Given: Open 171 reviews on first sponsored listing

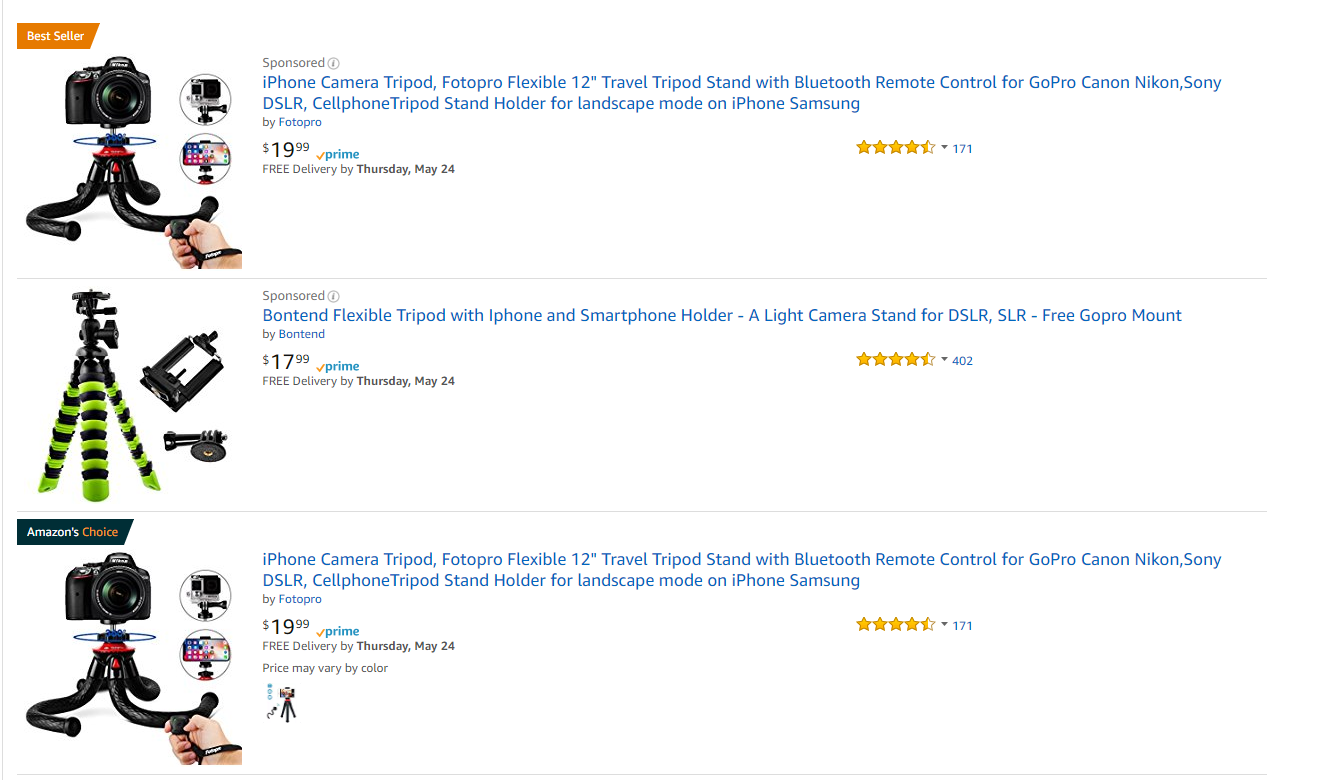Looking at the screenshot, I should pyautogui.click(x=962, y=149).
